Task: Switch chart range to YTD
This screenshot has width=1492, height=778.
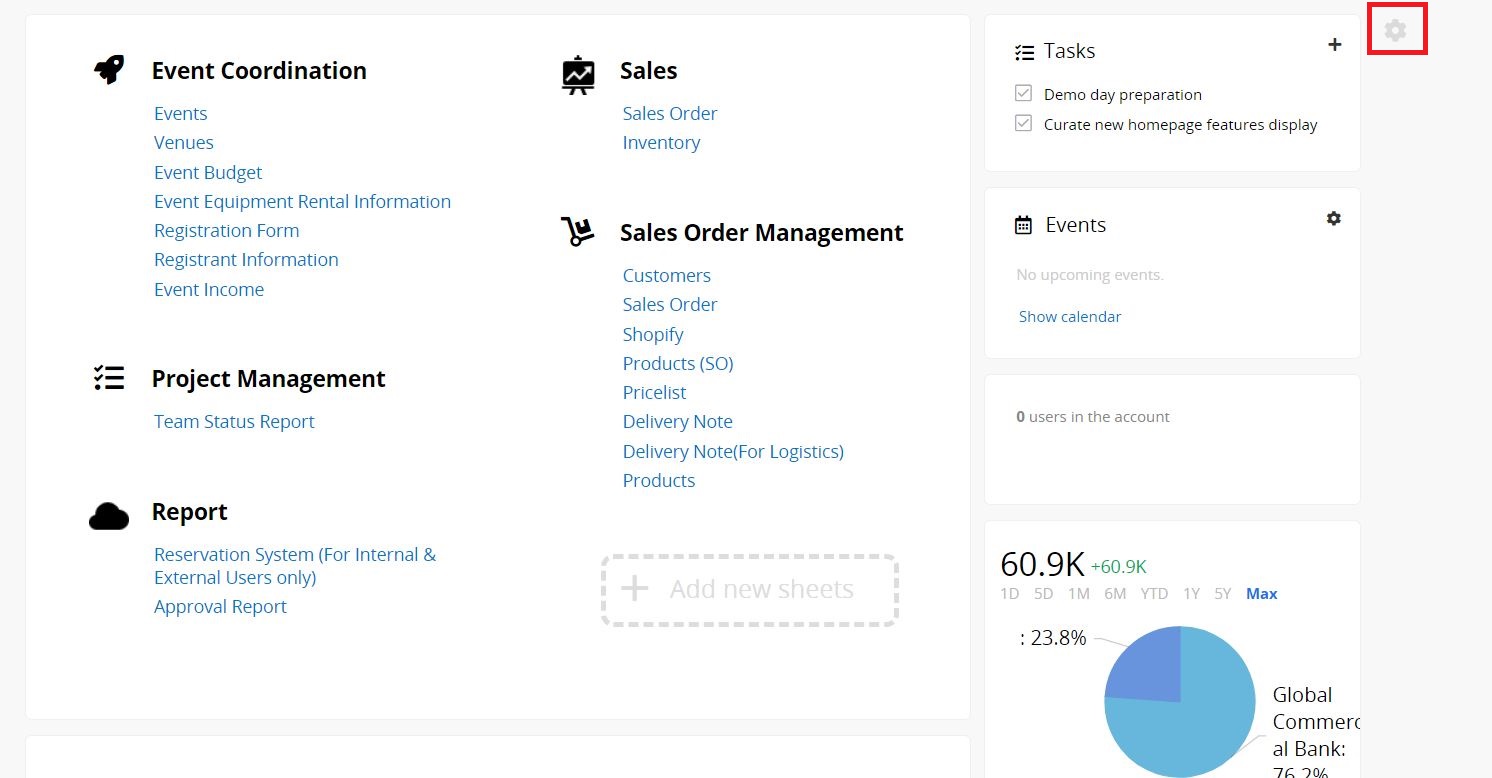Action: [x=1154, y=594]
